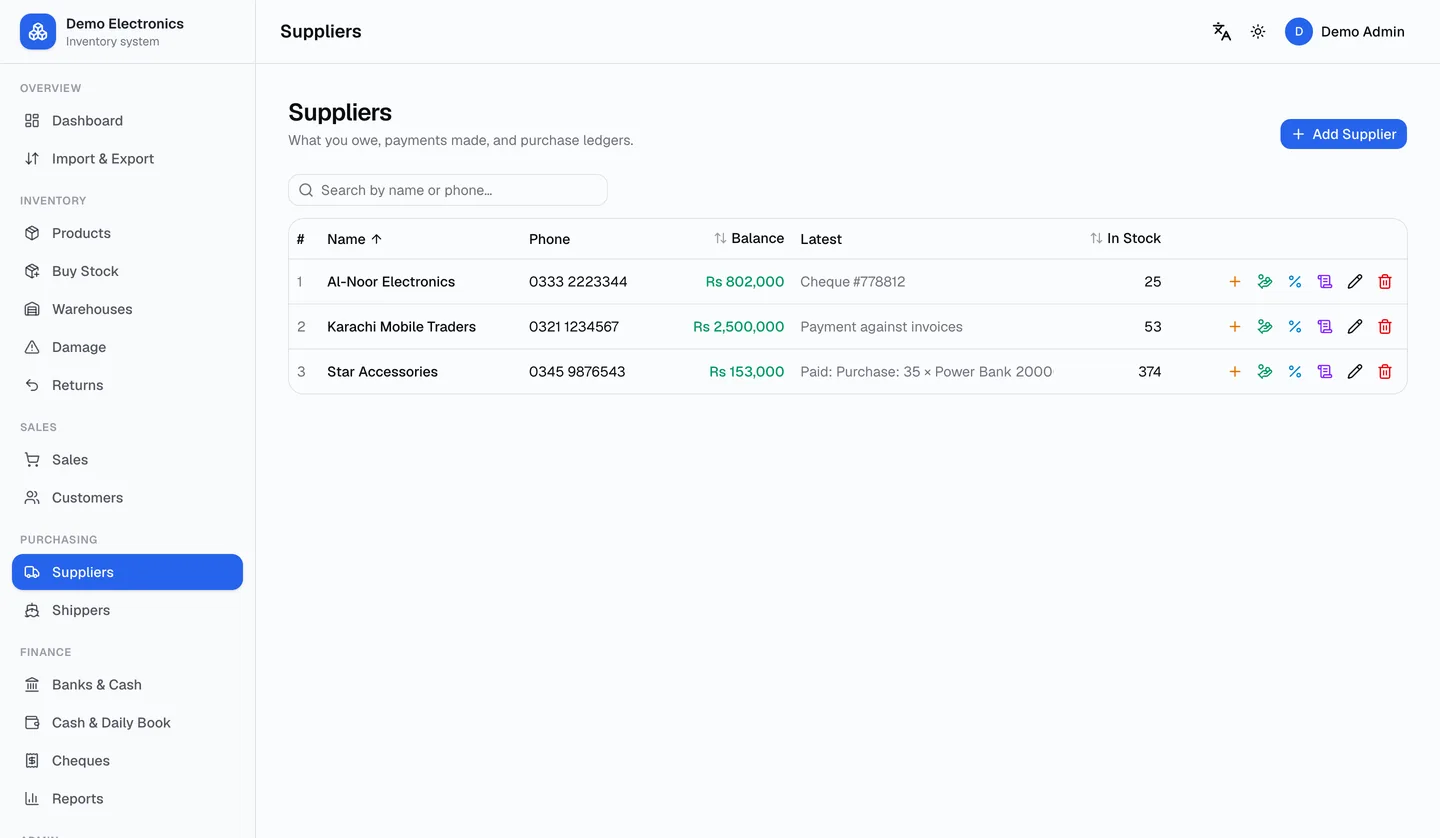Go to Import & Export
The image size is (1440, 838).
pyautogui.click(x=127, y=159)
